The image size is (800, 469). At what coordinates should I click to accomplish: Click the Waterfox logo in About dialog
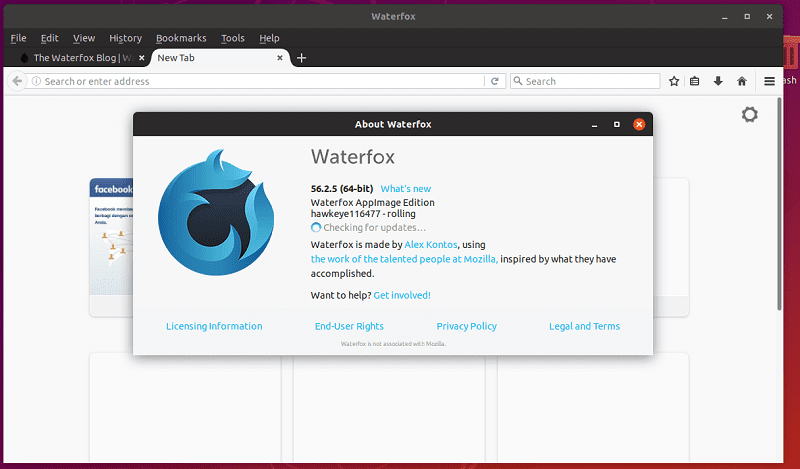click(216, 212)
